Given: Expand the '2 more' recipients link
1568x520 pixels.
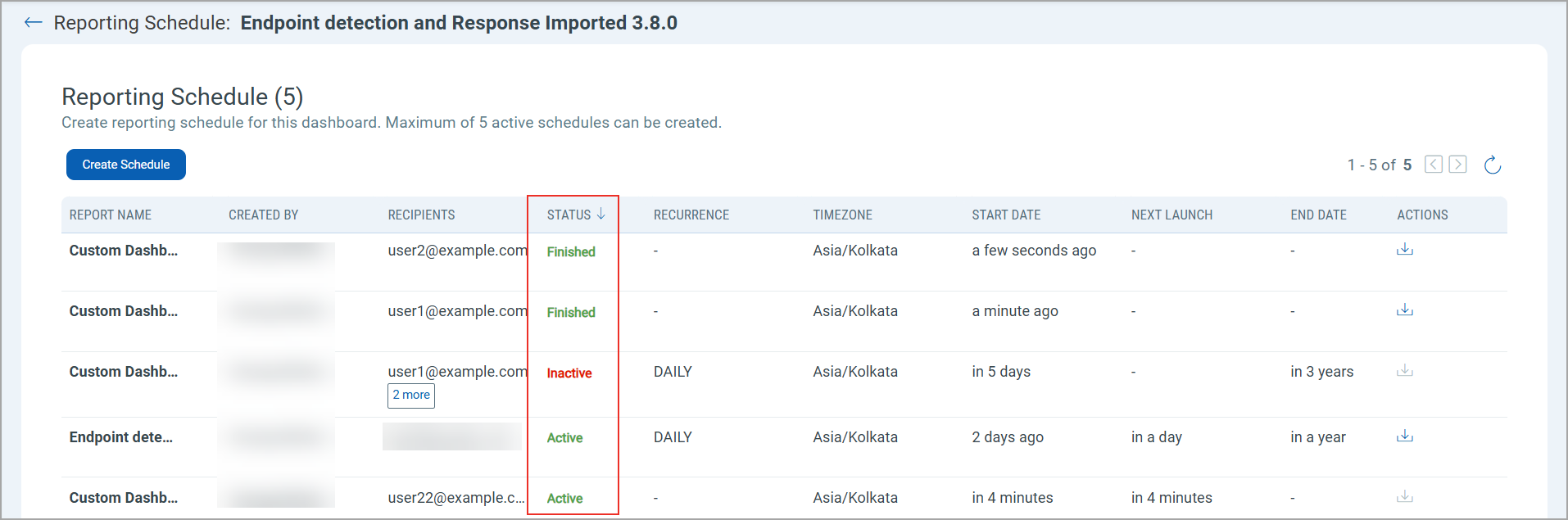Looking at the screenshot, I should click(x=411, y=396).
